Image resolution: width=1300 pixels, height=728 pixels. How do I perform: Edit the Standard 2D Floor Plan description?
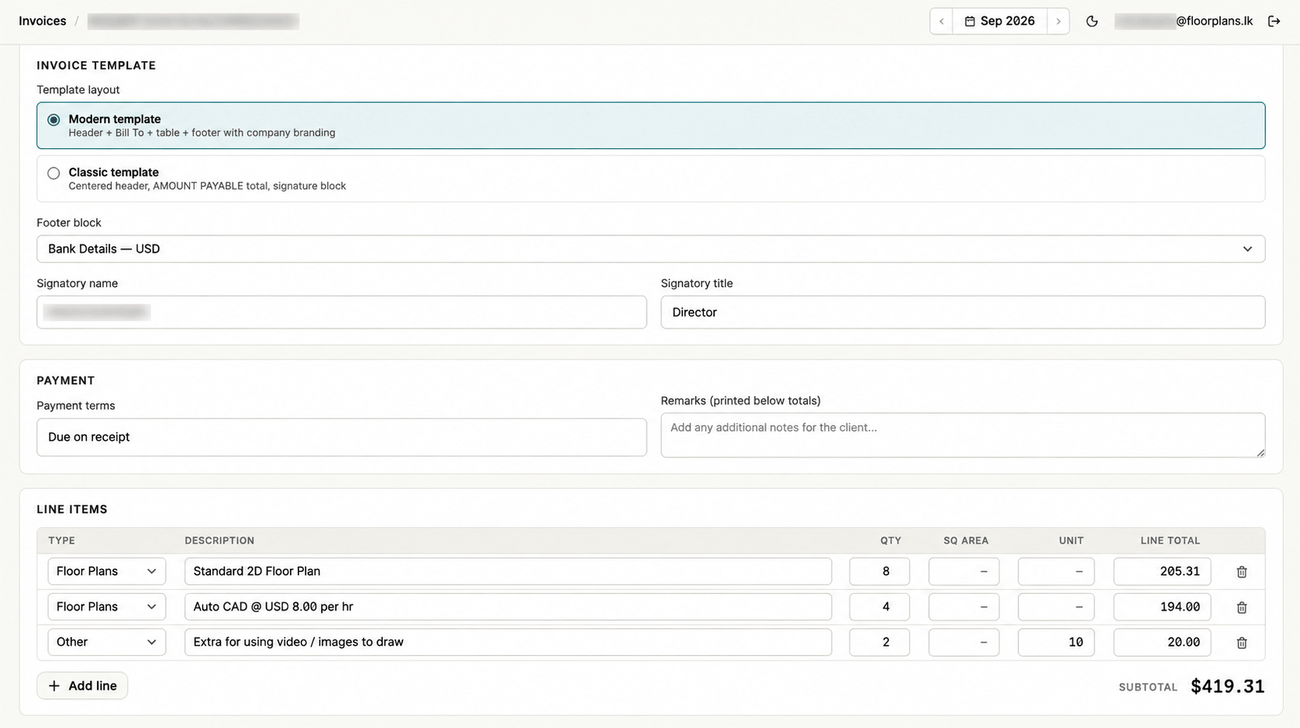508,571
